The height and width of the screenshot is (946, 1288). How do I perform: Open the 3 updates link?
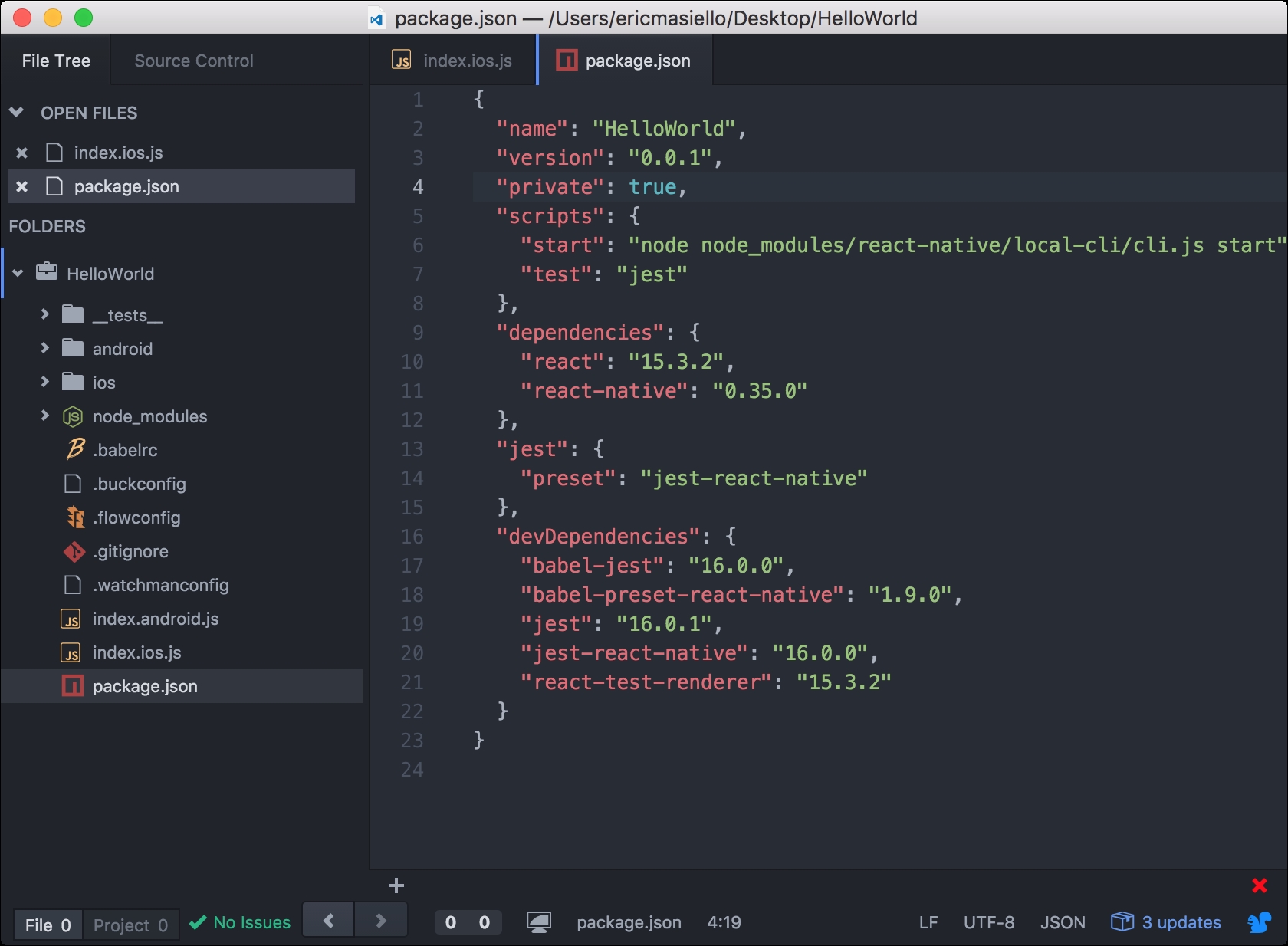point(1181,922)
